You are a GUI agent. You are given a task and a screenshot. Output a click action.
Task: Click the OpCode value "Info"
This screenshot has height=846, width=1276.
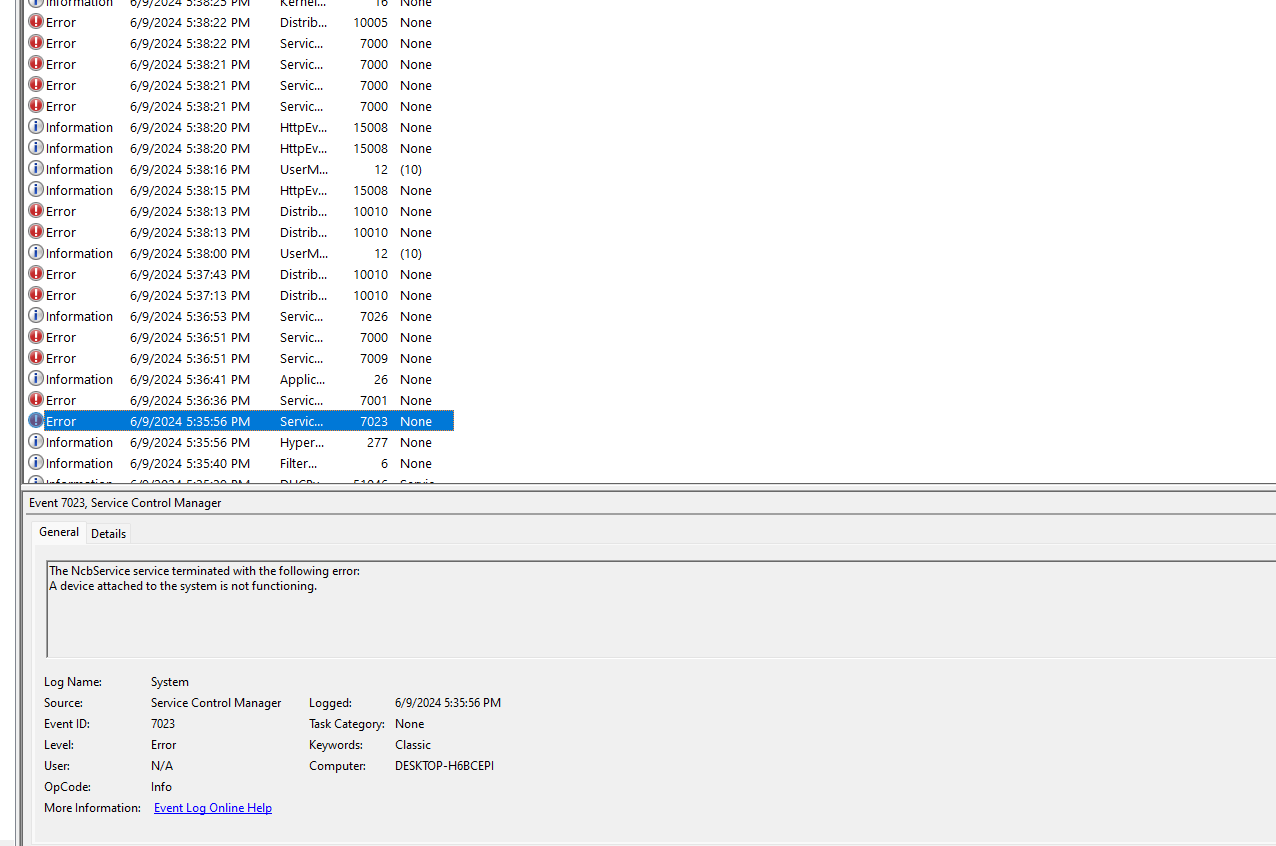pos(161,787)
